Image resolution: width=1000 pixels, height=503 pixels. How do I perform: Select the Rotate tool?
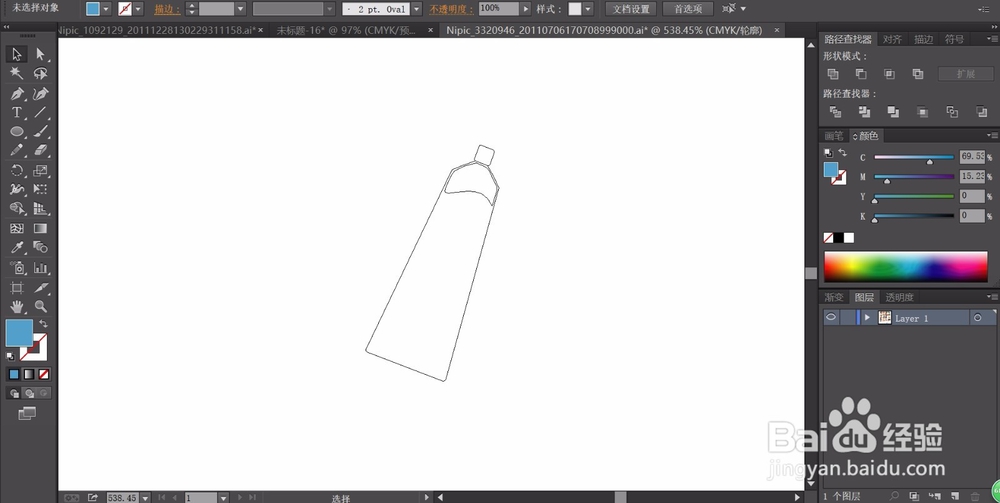pyautogui.click(x=17, y=170)
